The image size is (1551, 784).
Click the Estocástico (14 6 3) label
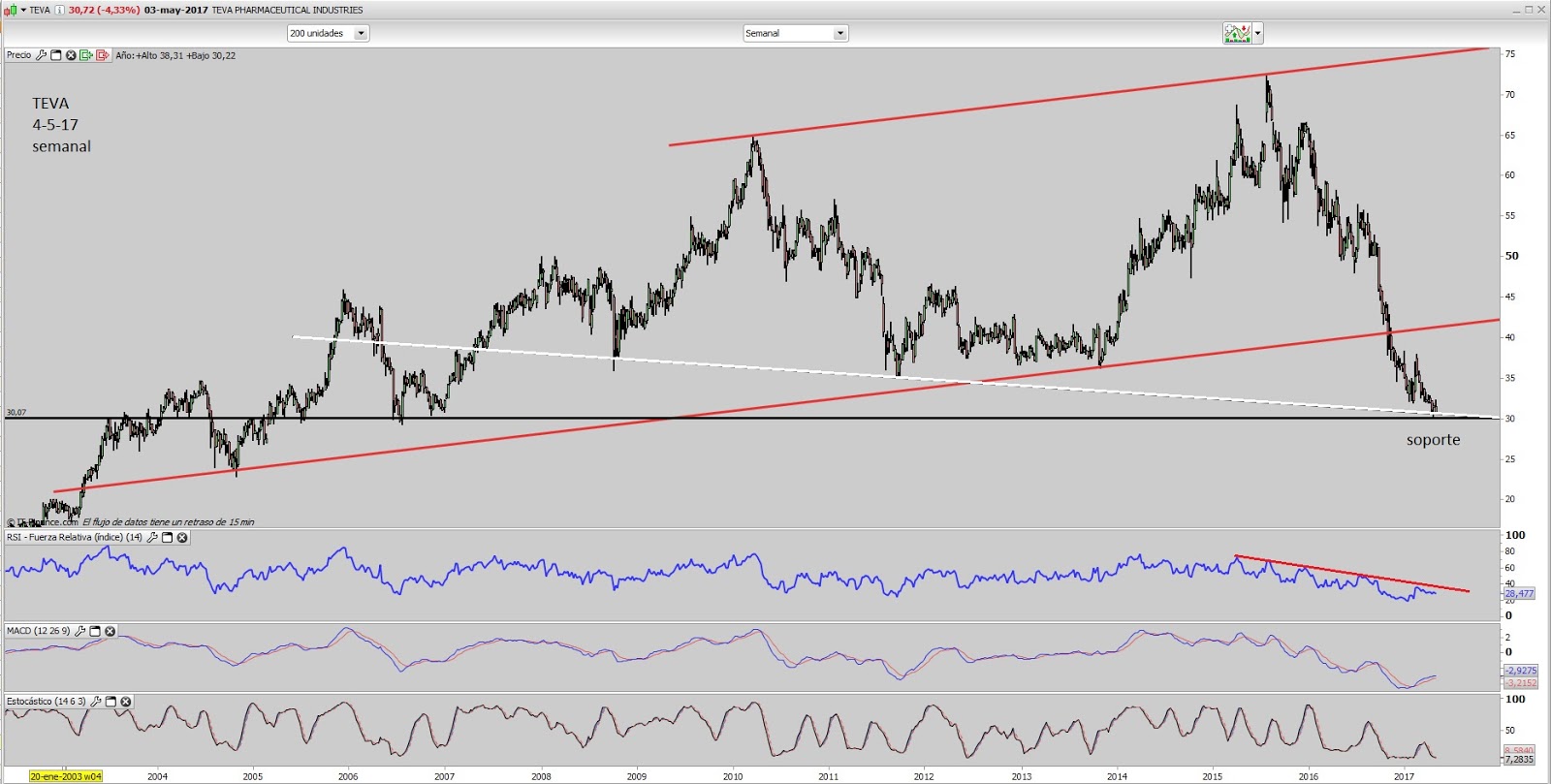click(x=47, y=701)
